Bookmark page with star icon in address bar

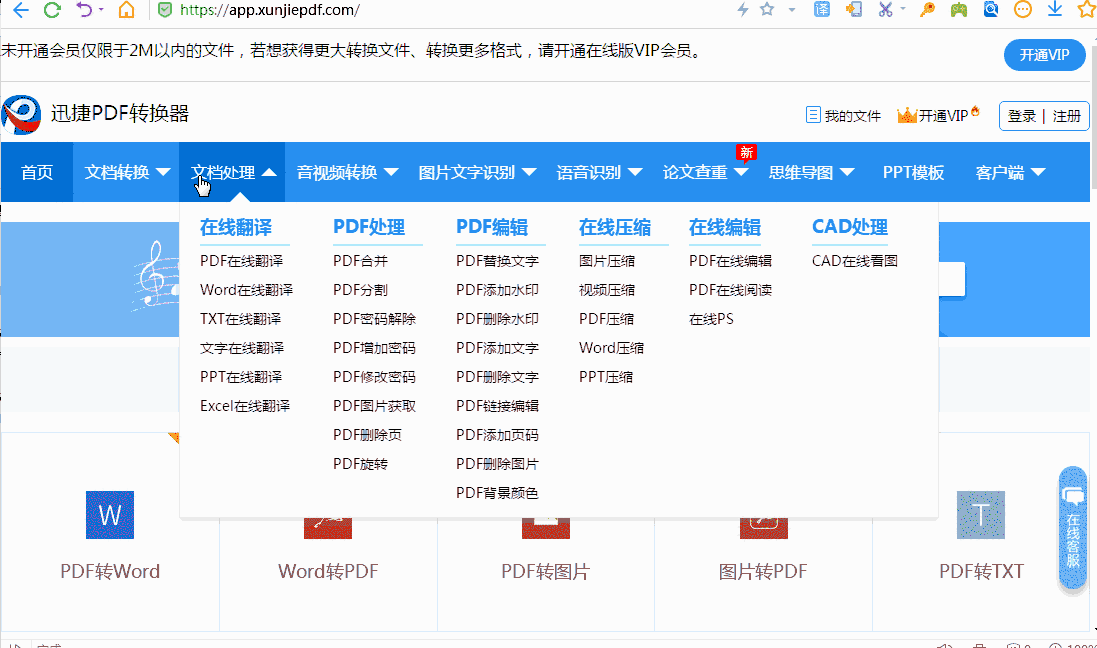click(767, 9)
